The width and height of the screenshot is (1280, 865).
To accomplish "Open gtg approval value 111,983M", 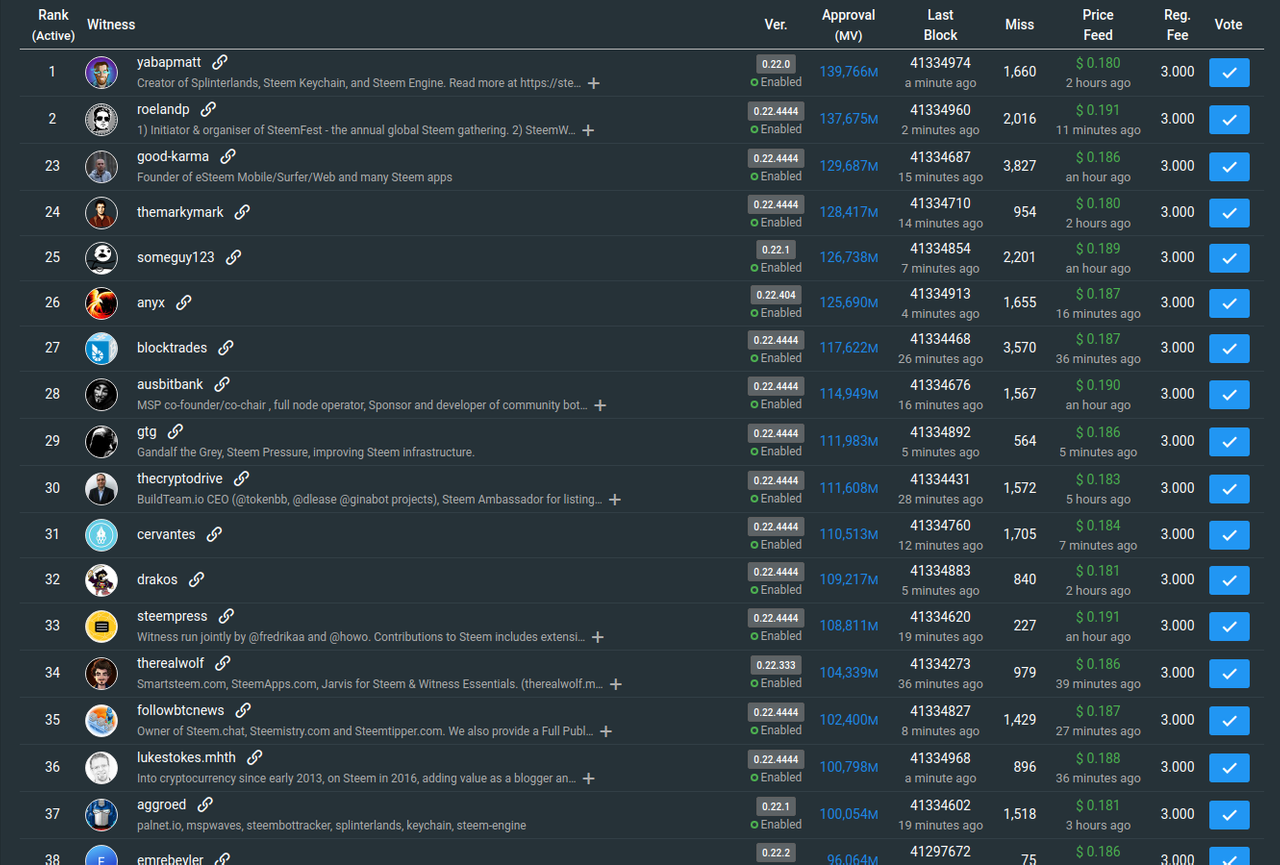I will [x=849, y=441].
